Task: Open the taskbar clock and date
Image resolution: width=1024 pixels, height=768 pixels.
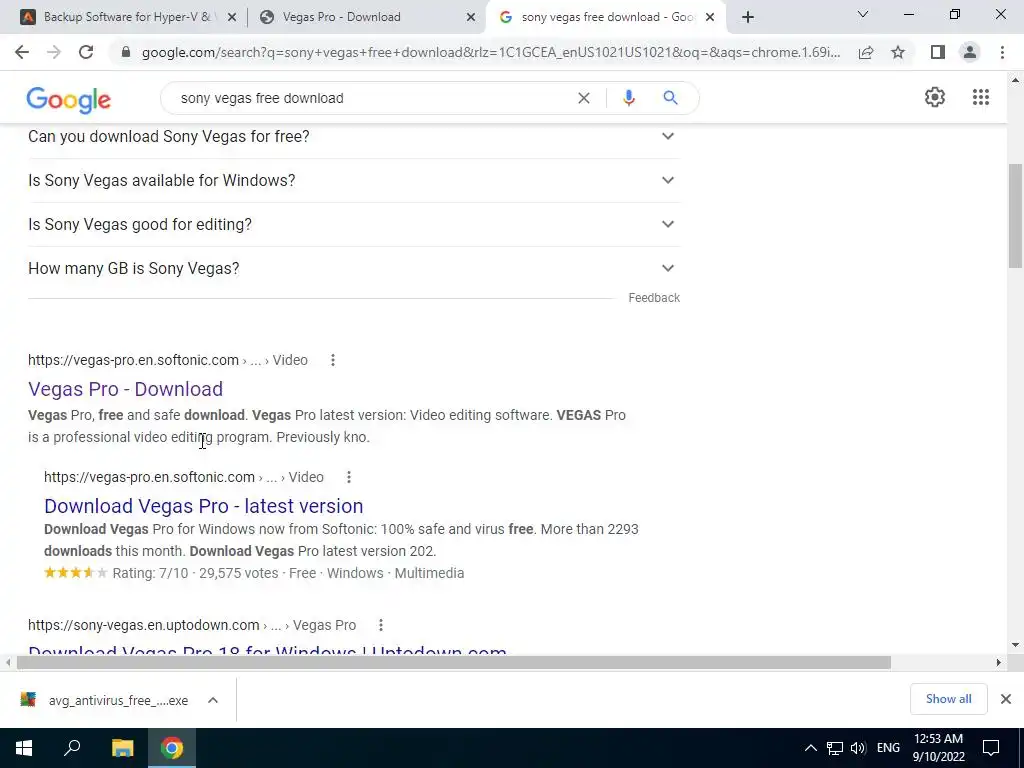Action: tap(938, 748)
